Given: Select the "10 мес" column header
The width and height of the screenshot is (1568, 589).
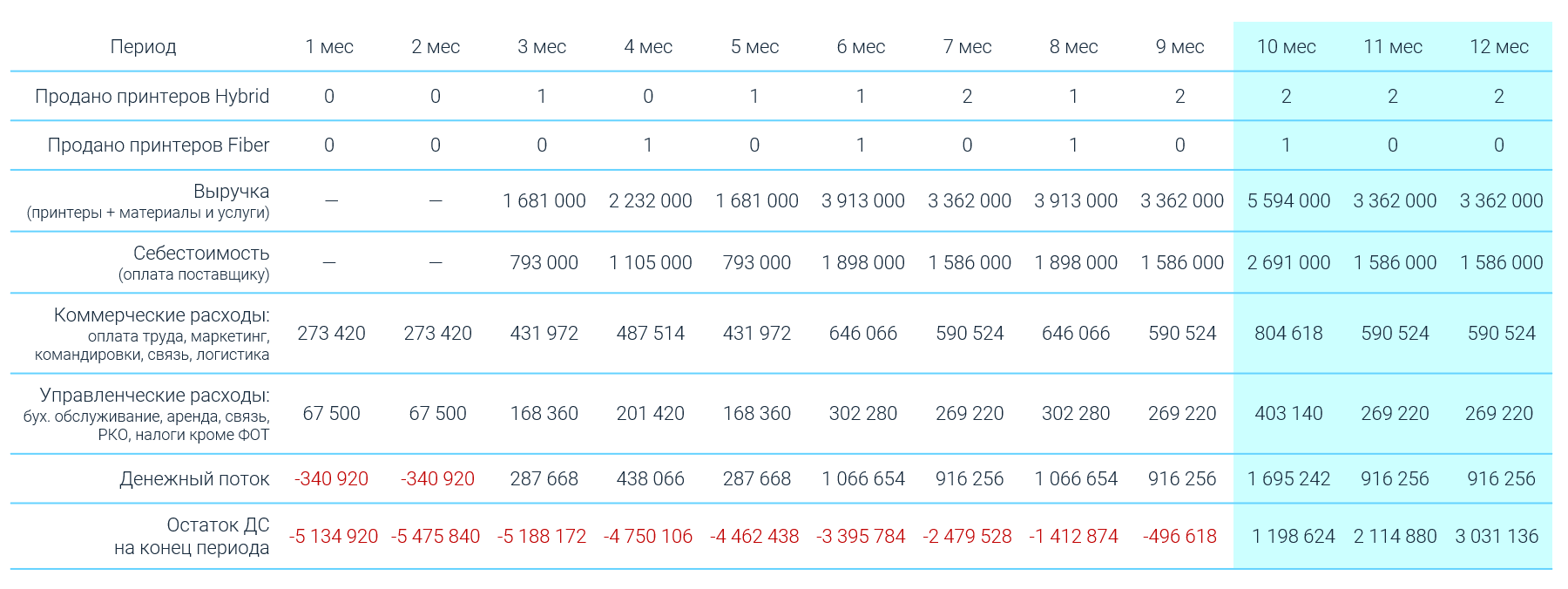Looking at the screenshot, I should pyautogui.click(x=1286, y=47).
